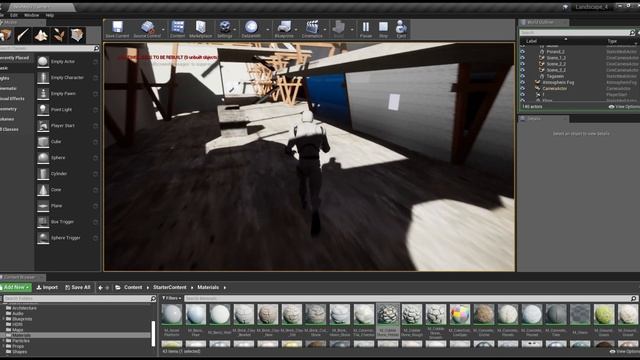
Task: Toggle visibility of Scene_1_2 camera
Action: pyautogui.click(x=522, y=58)
